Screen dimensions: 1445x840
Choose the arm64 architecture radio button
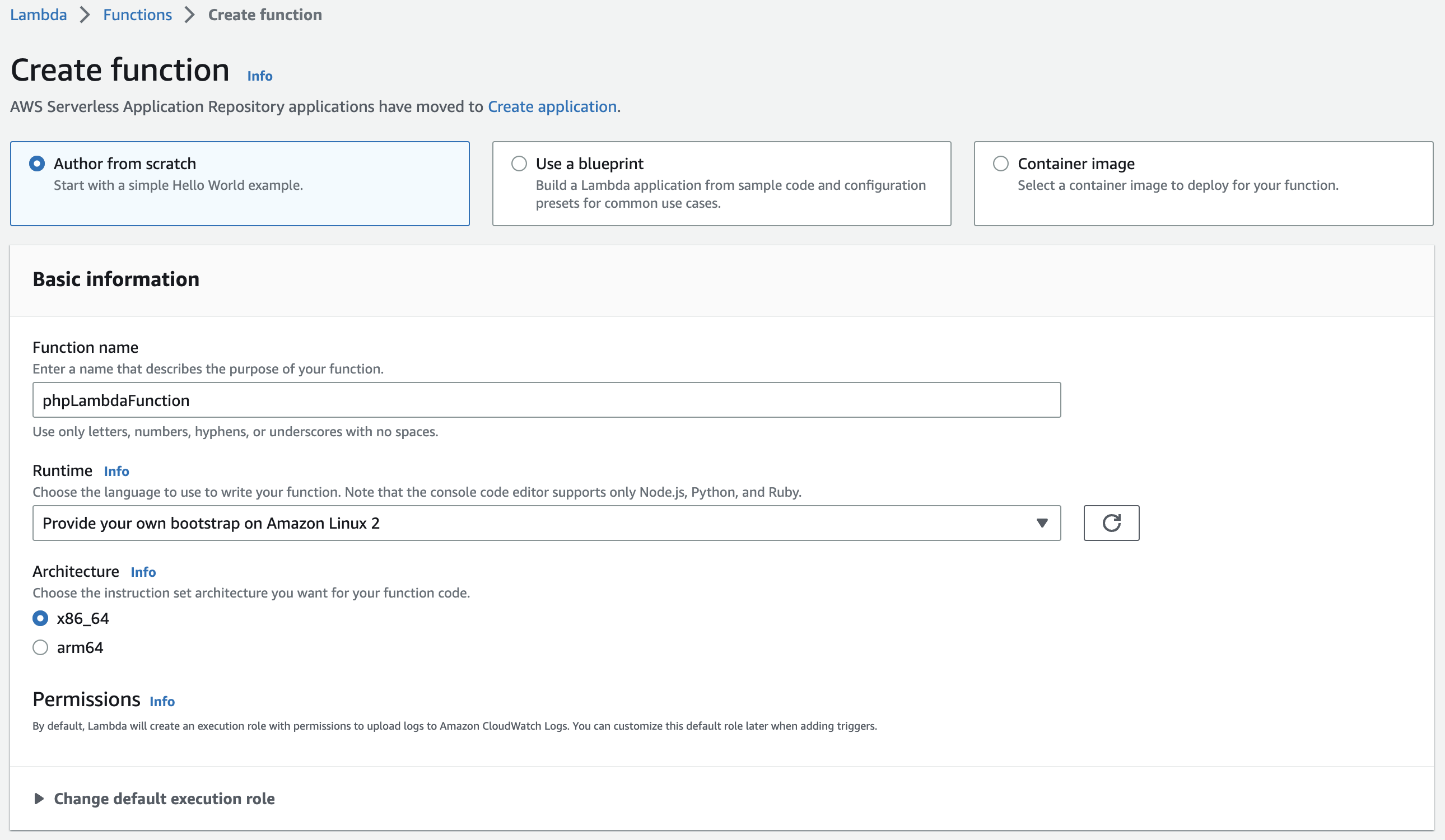[x=40, y=647]
